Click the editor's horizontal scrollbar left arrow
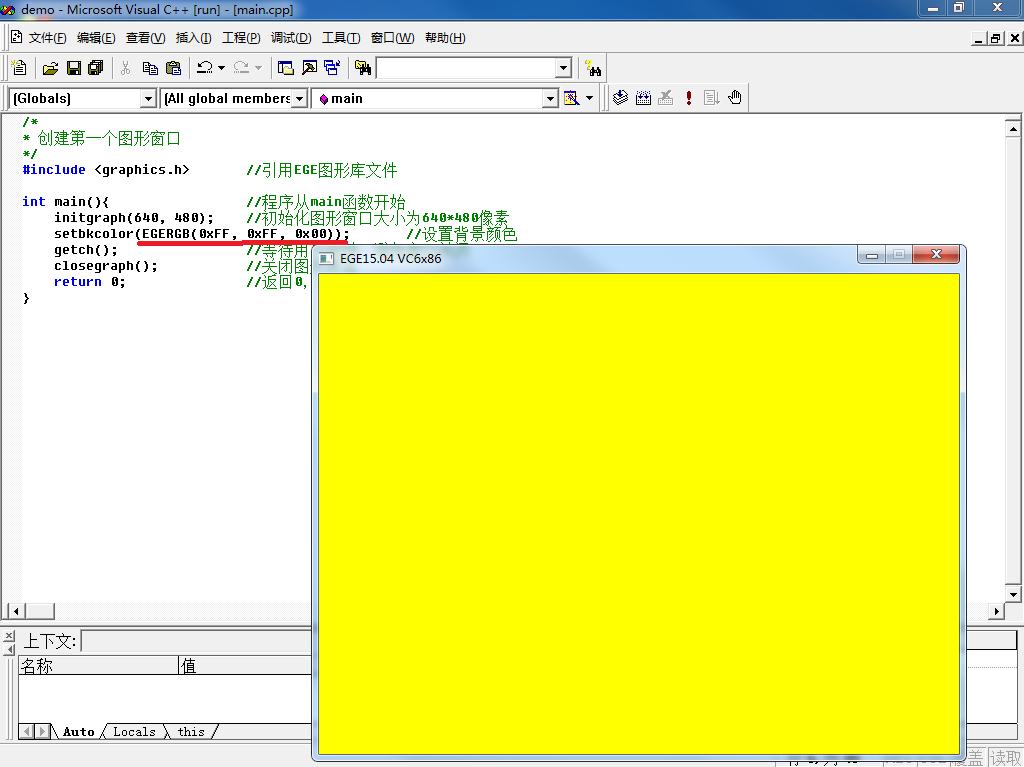The width and height of the screenshot is (1024, 767). click(14, 611)
